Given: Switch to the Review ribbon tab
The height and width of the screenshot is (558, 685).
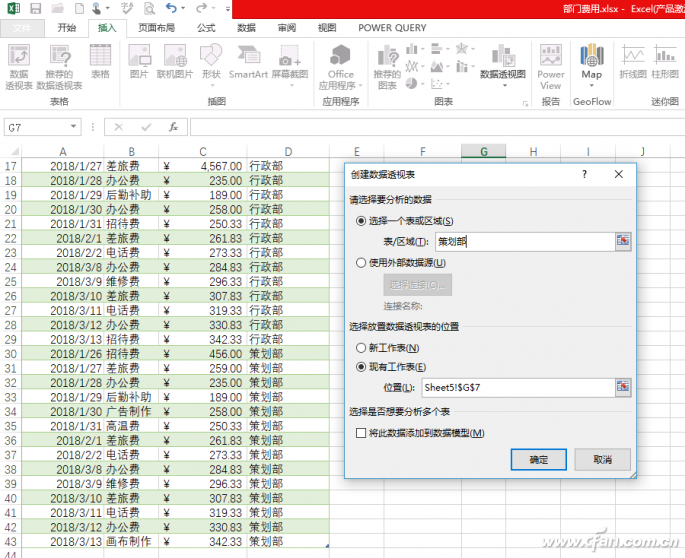Looking at the screenshot, I should point(287,28).
